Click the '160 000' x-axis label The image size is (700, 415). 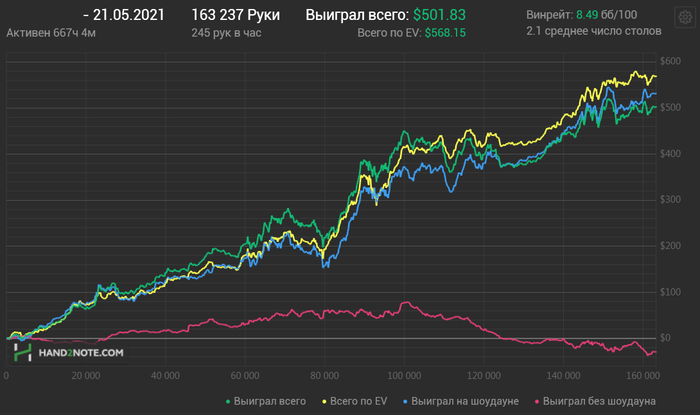click(643, 376)
